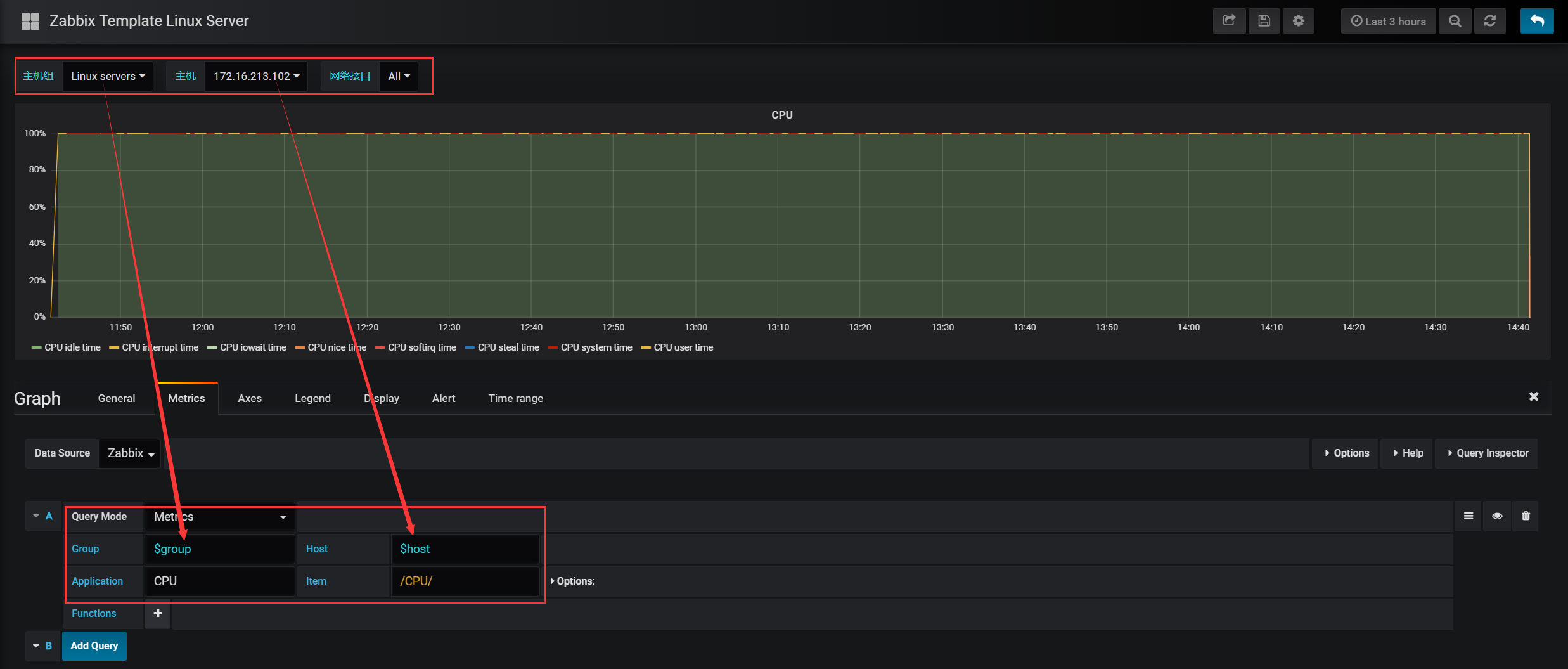
Task: Click the $host input field
Action: [x=466, y=549]
